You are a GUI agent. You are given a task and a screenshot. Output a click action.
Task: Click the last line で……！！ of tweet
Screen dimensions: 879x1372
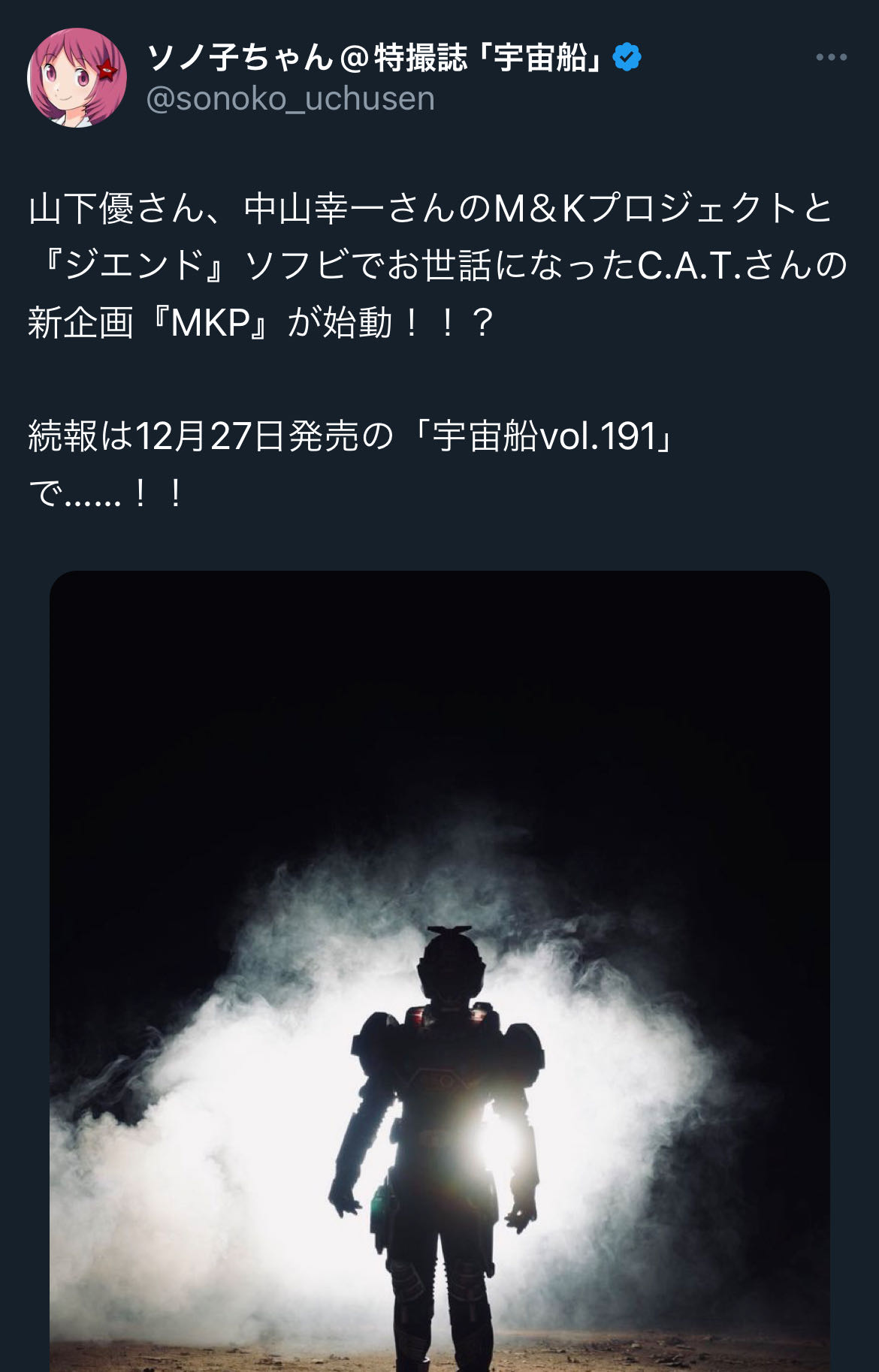(x=107, y=494)
